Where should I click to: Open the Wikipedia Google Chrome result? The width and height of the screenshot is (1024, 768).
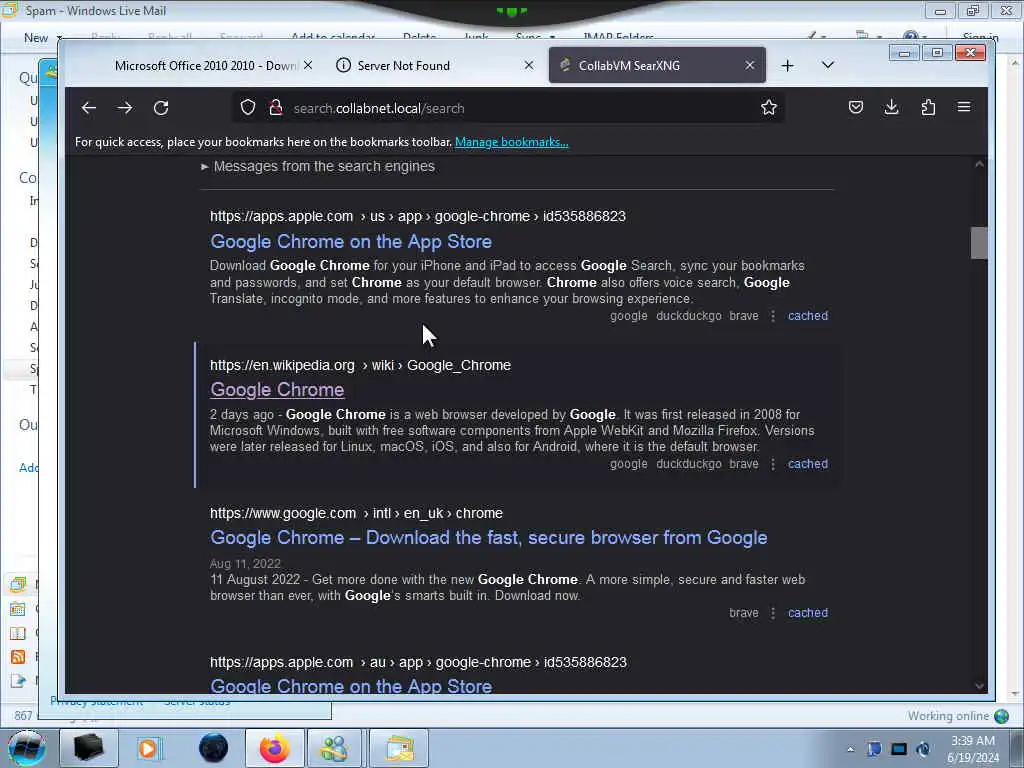tap(277, 390)
